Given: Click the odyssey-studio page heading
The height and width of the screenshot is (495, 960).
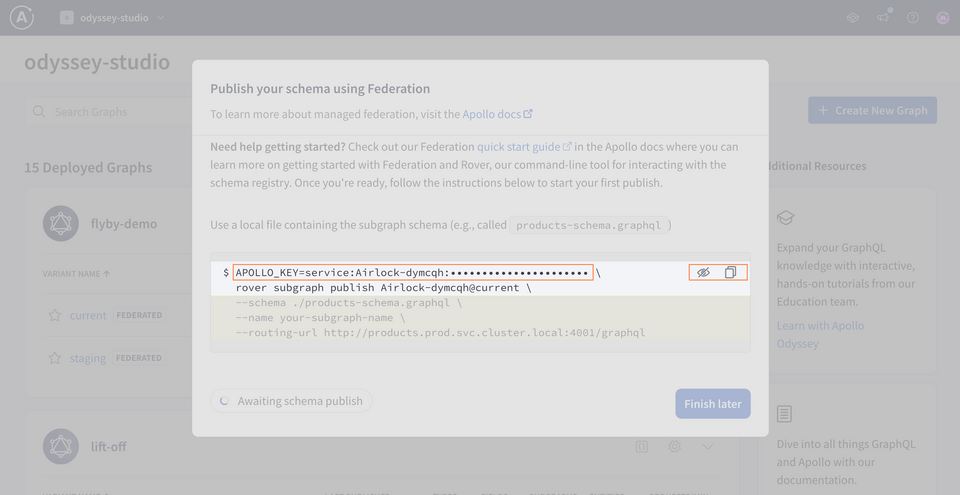Looking at the screenshot, I should click(97, 62).
